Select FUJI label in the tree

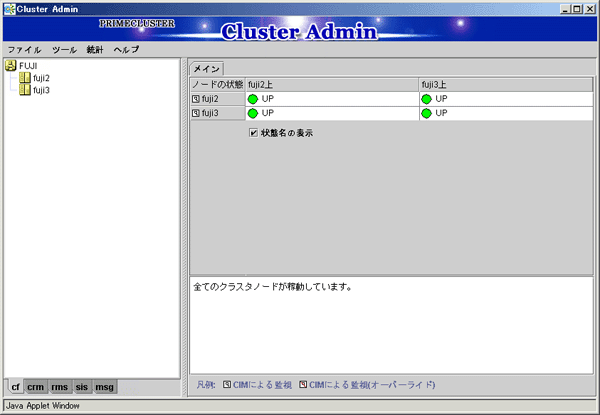click(x=28, y=66)
